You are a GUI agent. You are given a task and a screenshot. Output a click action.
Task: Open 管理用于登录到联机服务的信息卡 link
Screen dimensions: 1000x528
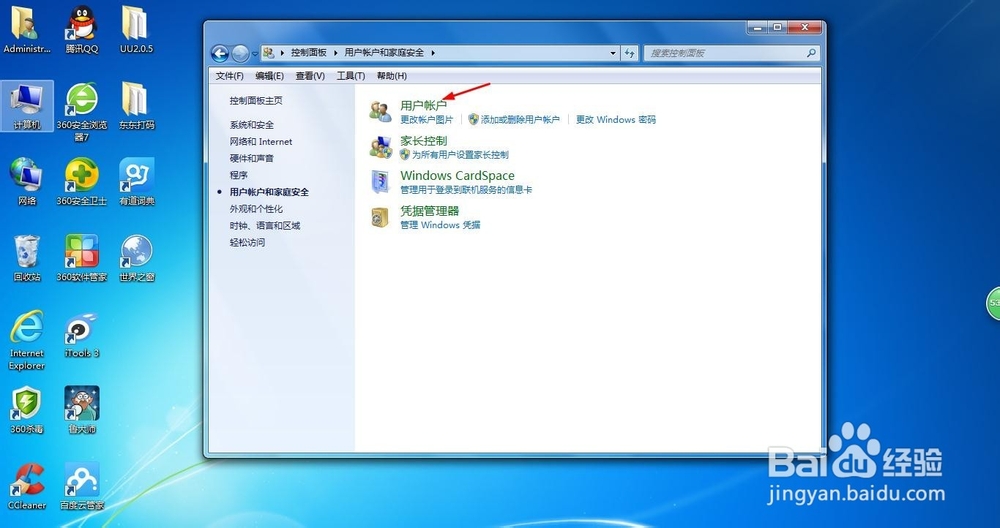tap(466, 190)
